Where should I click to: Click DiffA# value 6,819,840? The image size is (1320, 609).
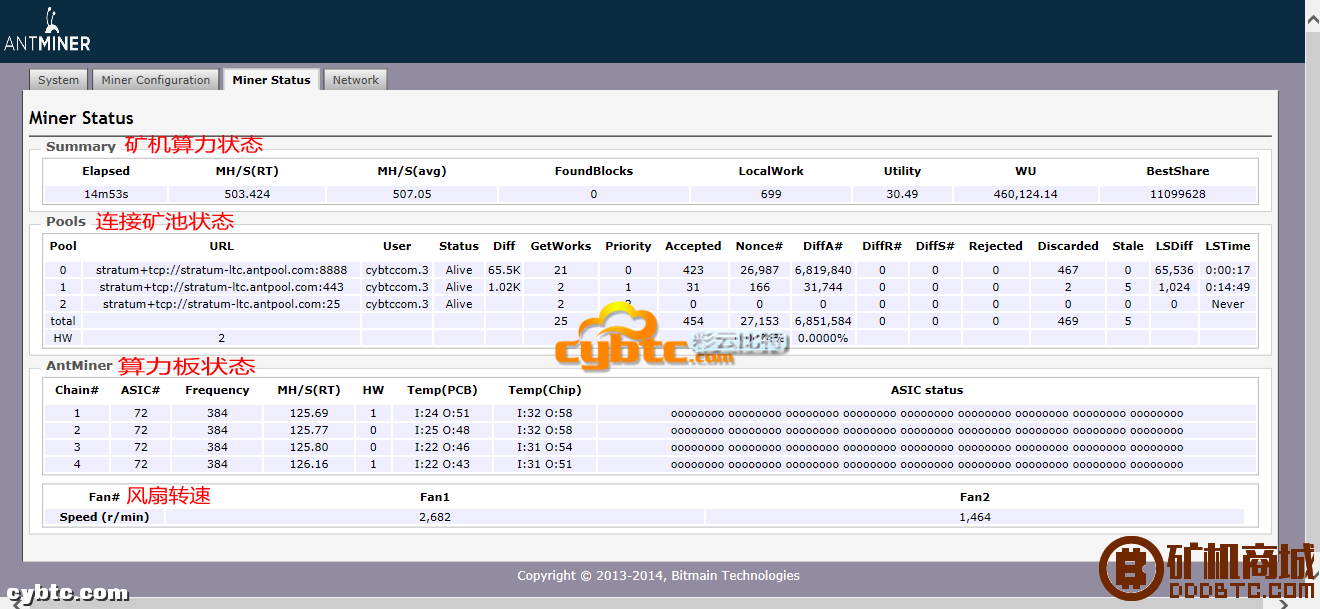pos(823,270)
